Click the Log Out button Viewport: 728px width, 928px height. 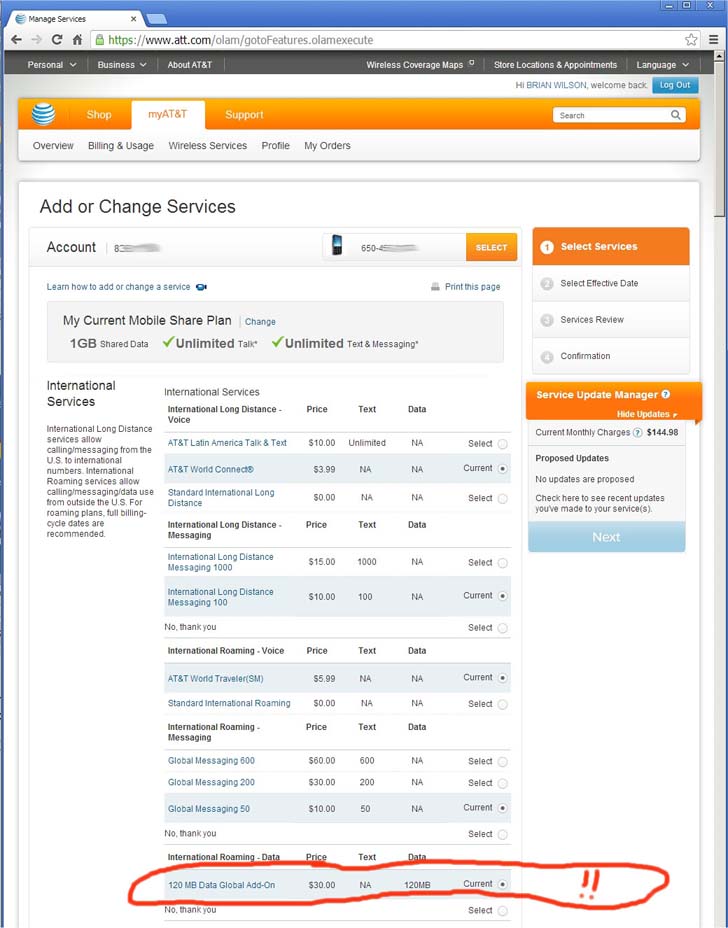pyautogui.click(x=675, y=85)
